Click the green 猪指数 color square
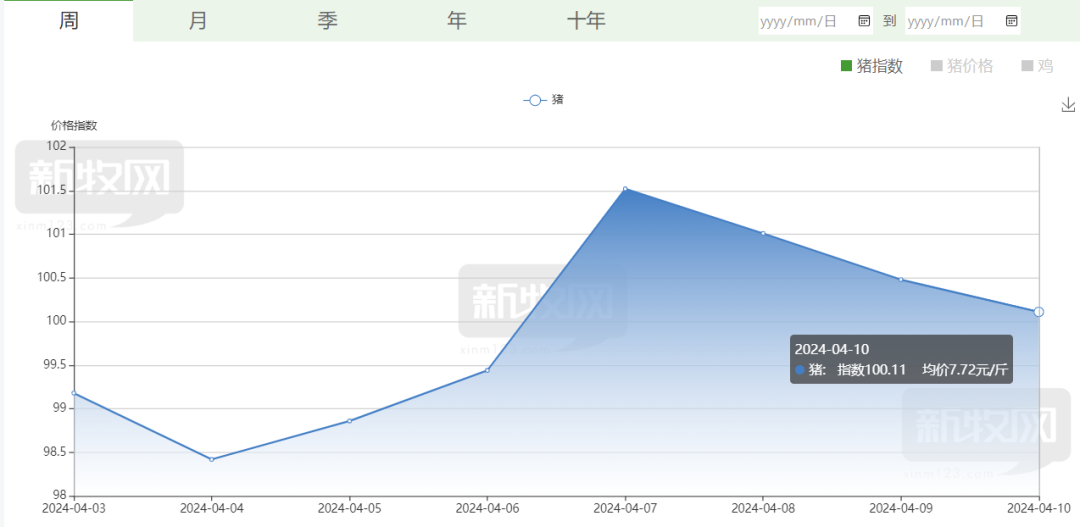The width and height of the screenshot is (1080, 527). click(847, 66)
